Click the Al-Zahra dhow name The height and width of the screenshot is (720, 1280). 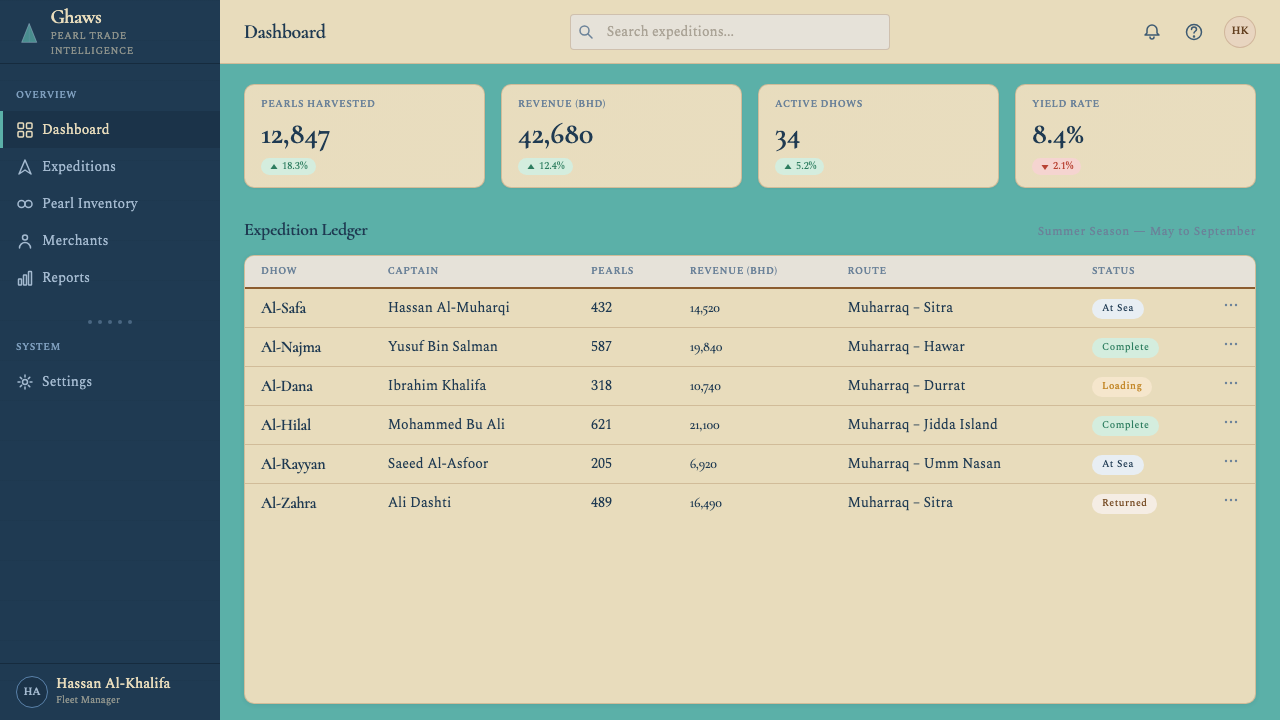coord(289,503)
